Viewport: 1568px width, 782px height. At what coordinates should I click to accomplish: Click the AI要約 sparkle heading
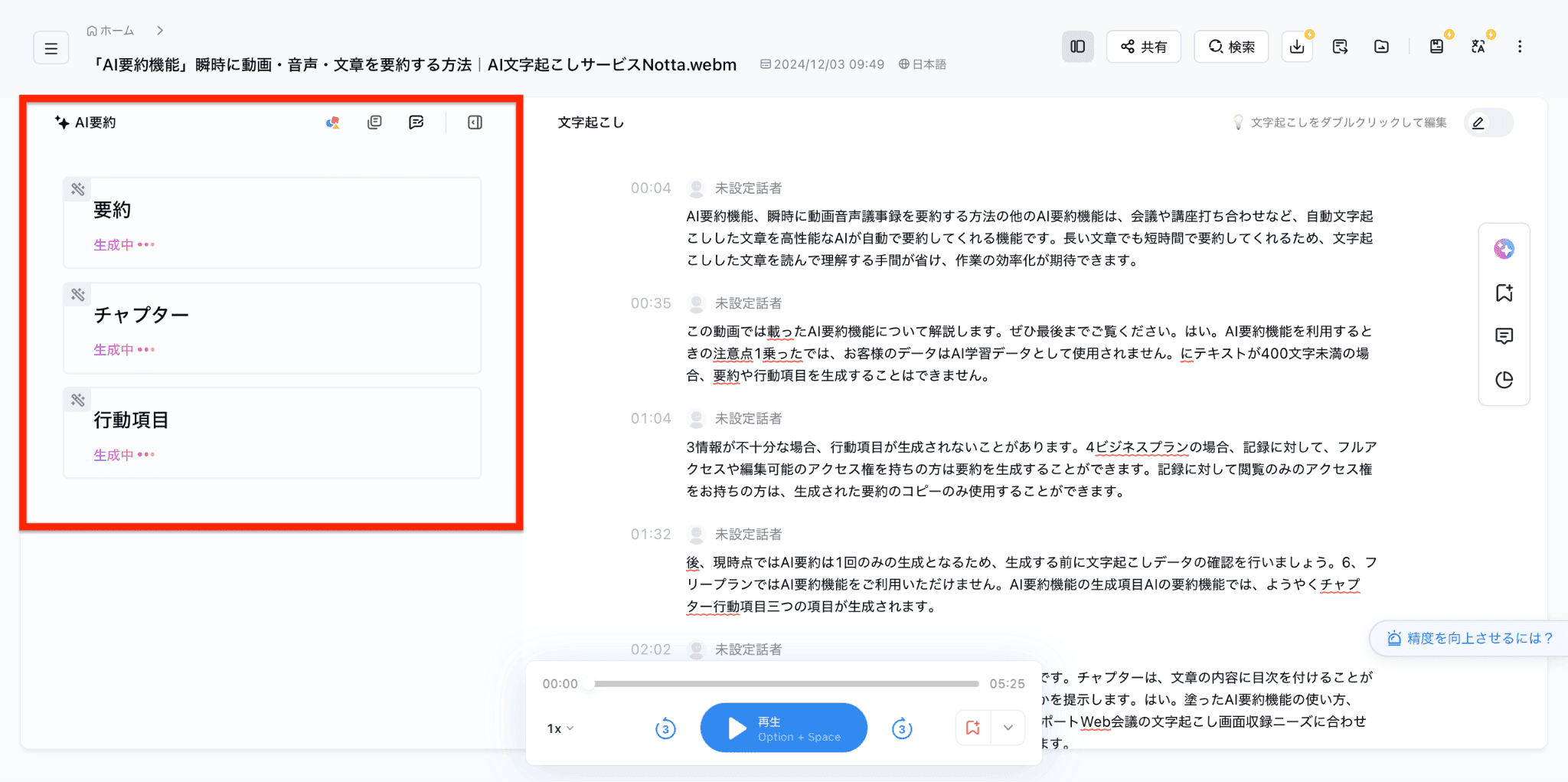tap(85, 123)
